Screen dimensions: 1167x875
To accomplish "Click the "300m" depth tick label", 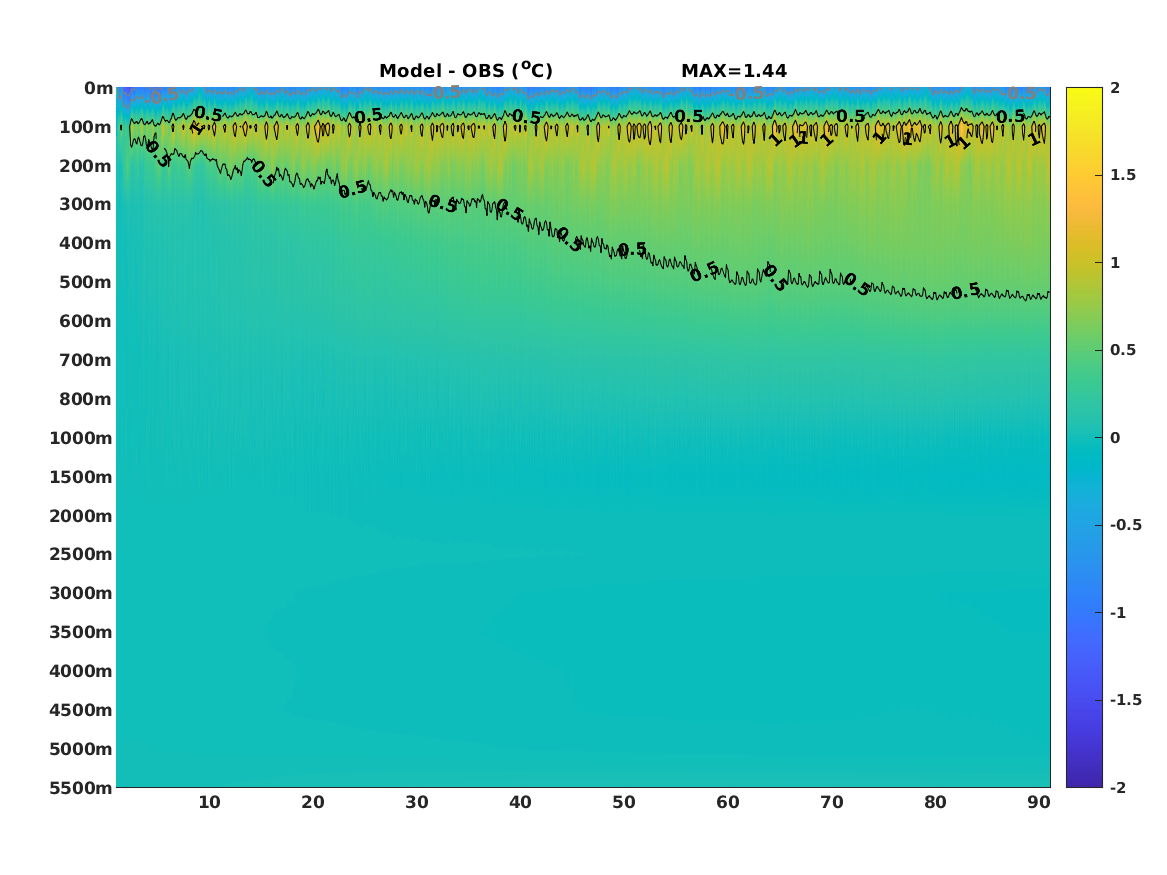I will pyautogui.click(x=86, y=205).
